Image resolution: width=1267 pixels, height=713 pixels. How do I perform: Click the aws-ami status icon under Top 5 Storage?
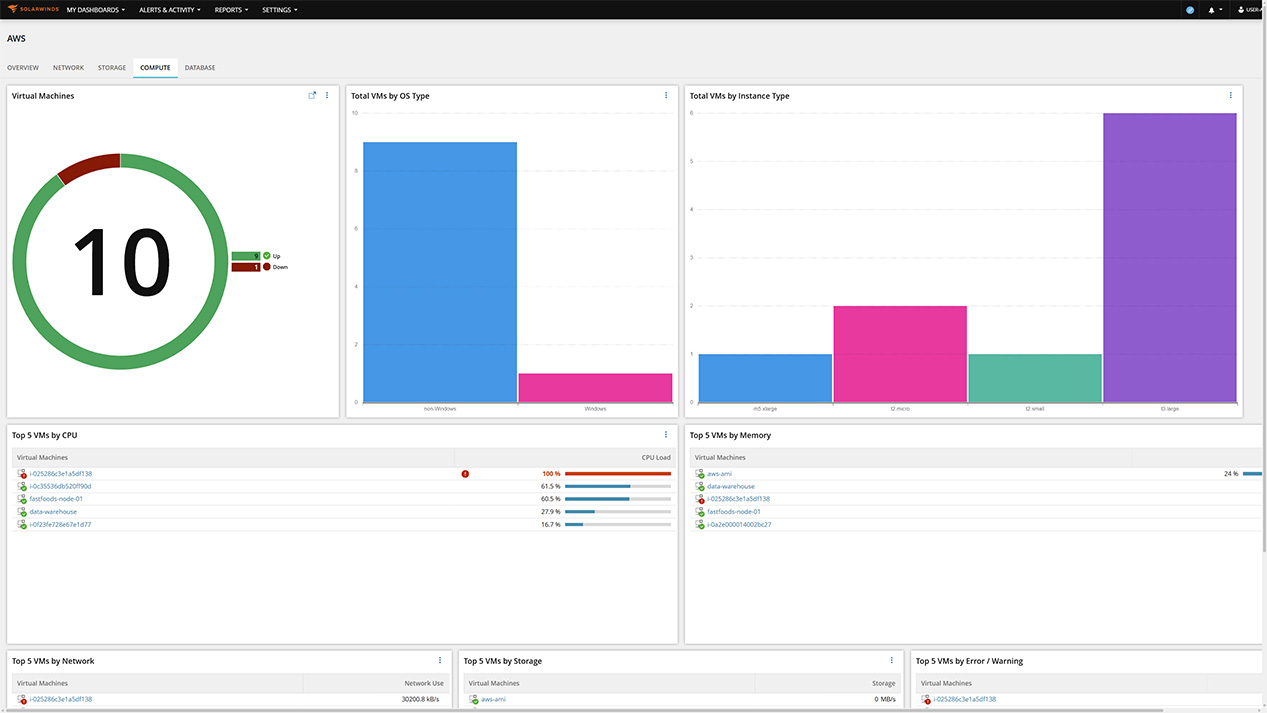pos(474,699)
